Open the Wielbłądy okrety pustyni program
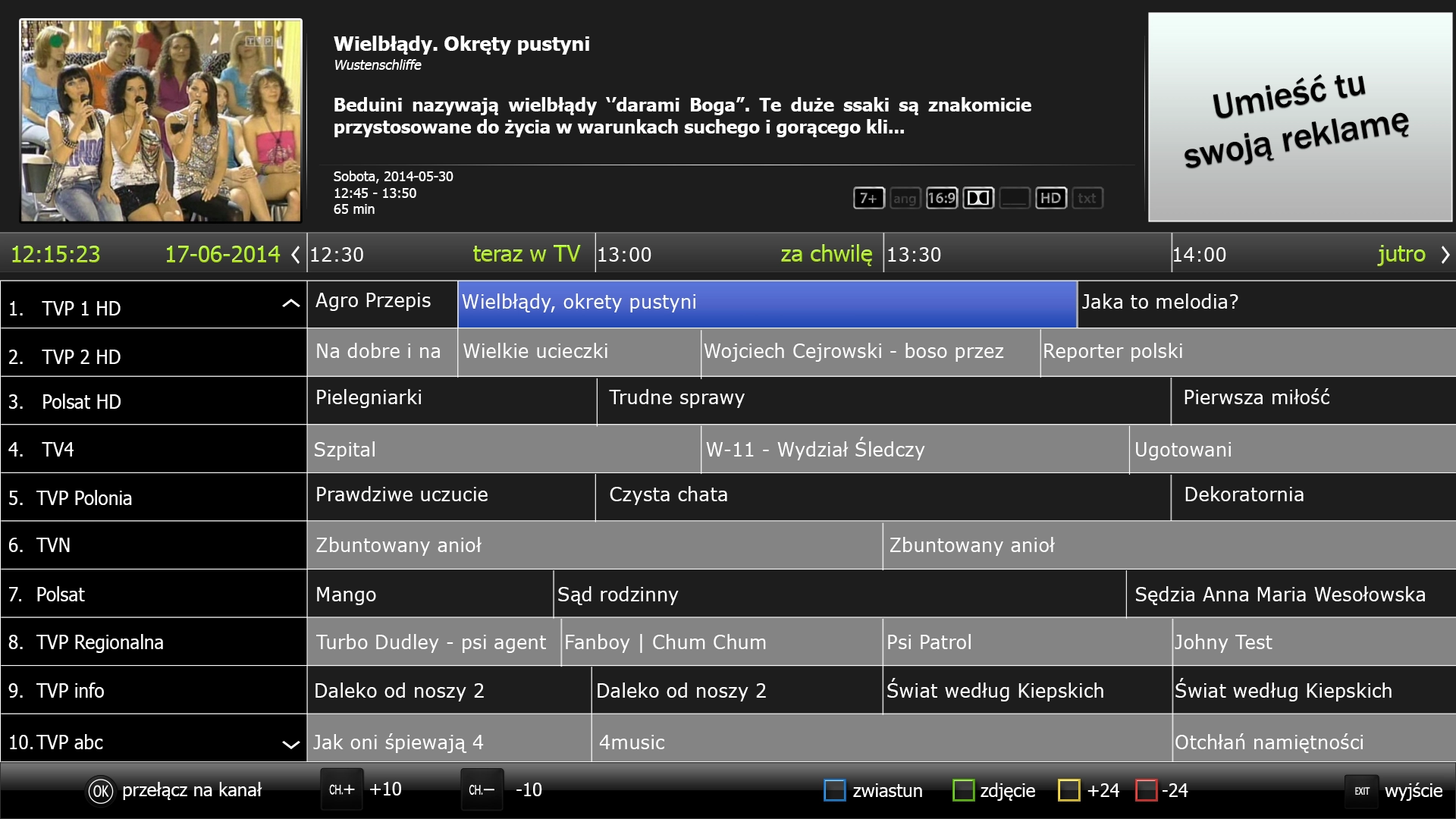This screenshot has height=819, width=1456. [767, 303]
